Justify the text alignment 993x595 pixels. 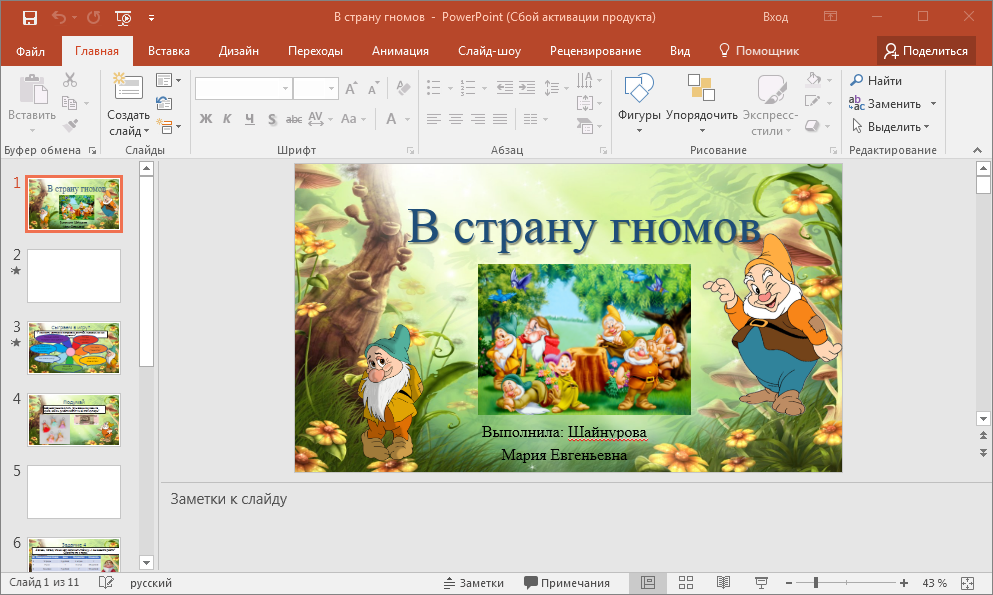coord(500,118)
